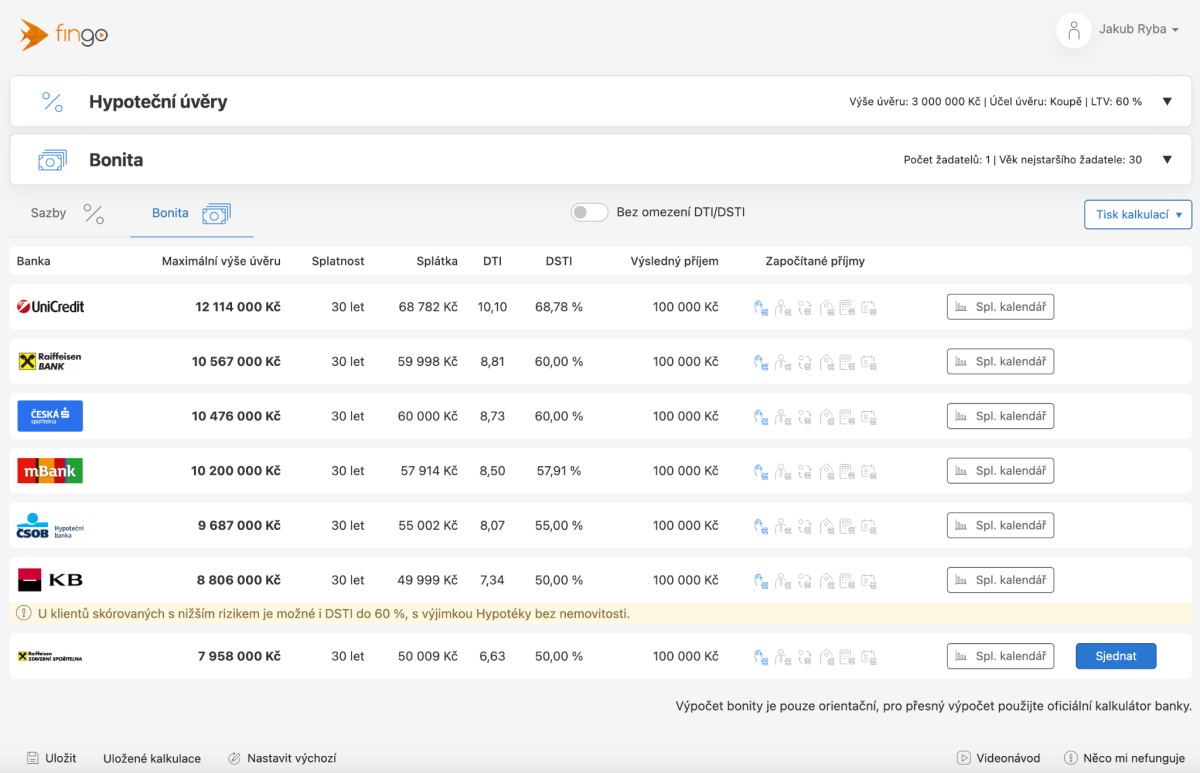Click the 68 782 Kč instalment value
The width and height of the screenshot is (1200, 773).
(x=428, y=307)
